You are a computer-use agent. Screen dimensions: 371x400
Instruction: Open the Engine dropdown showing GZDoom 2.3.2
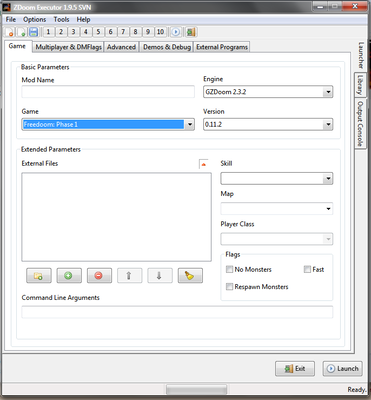point(268,92)
